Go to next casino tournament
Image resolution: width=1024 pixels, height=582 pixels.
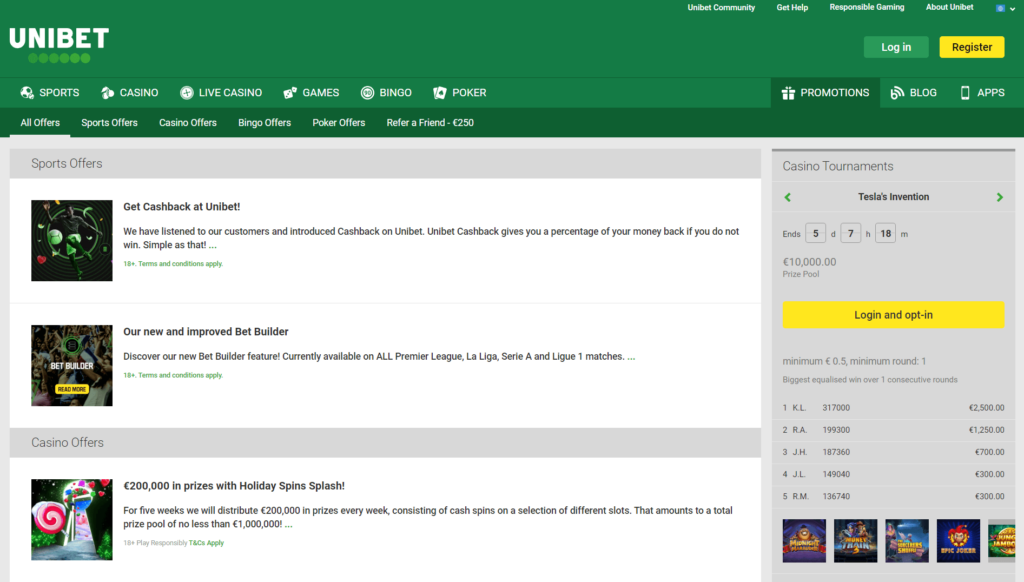(1000, 197)
